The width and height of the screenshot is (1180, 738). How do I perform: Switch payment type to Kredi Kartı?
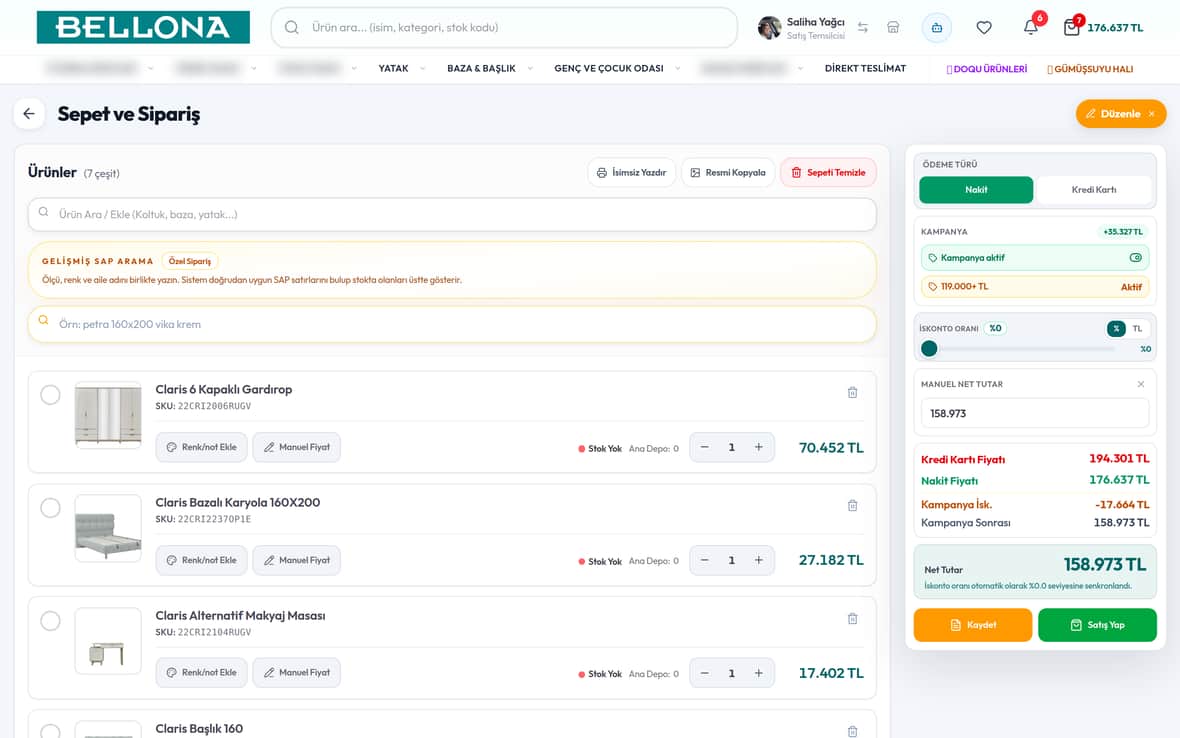coord(1093,190)
